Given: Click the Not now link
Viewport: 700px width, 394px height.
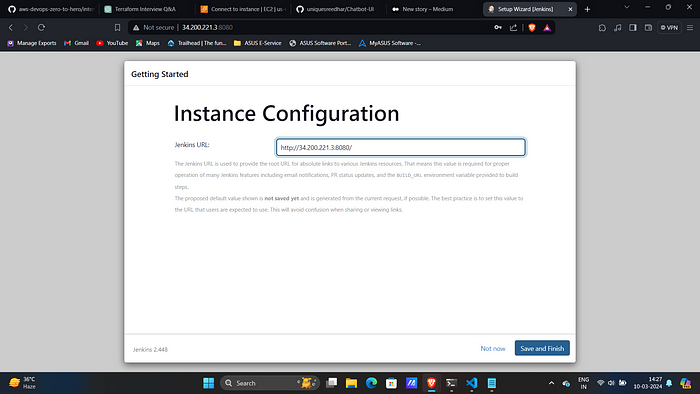Looking at the screenshot, I should (493, 348).
